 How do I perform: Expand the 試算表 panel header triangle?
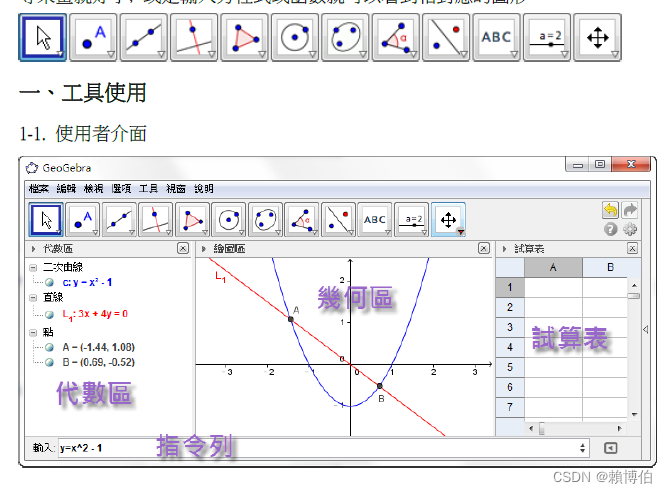[505, 249]
